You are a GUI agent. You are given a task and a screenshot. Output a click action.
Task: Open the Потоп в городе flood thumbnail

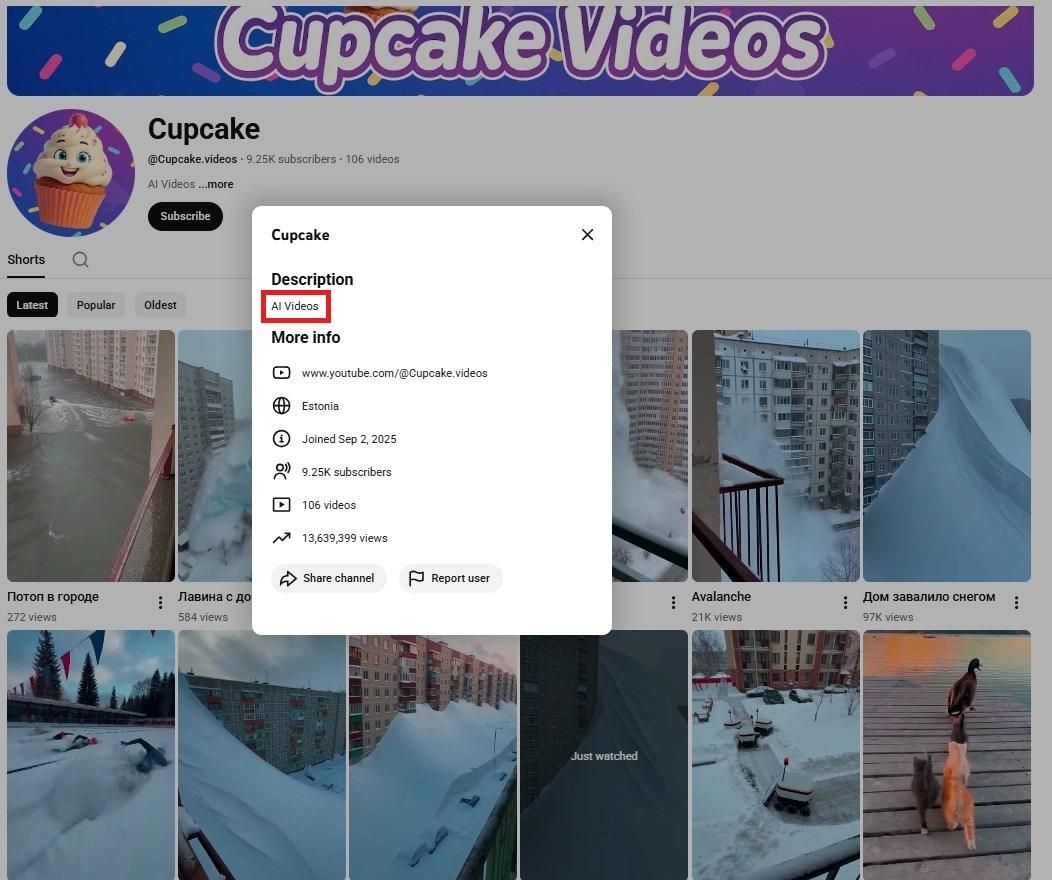[91, 456]
